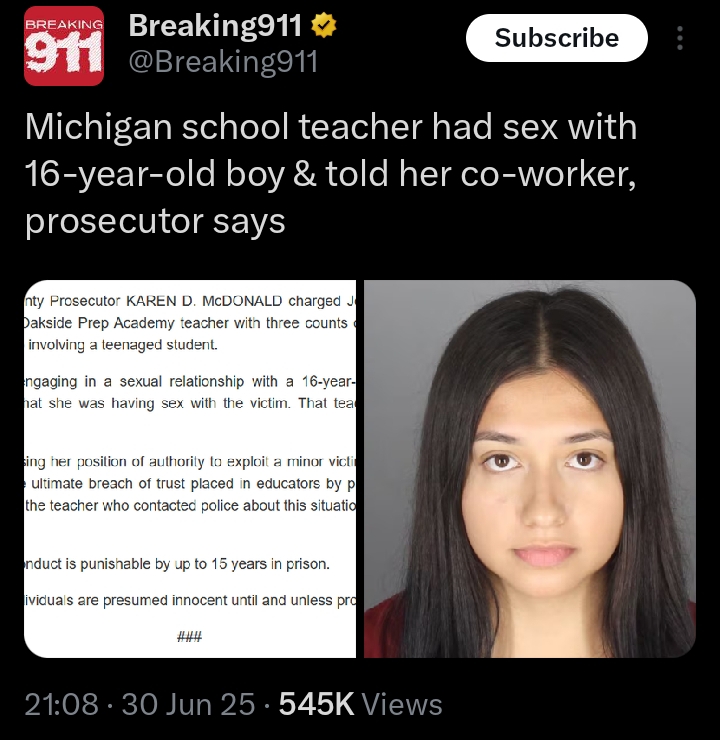Click the Views label
Viewport: 720px width, 740px height.
pyautogui.click(x=402, y=704)
